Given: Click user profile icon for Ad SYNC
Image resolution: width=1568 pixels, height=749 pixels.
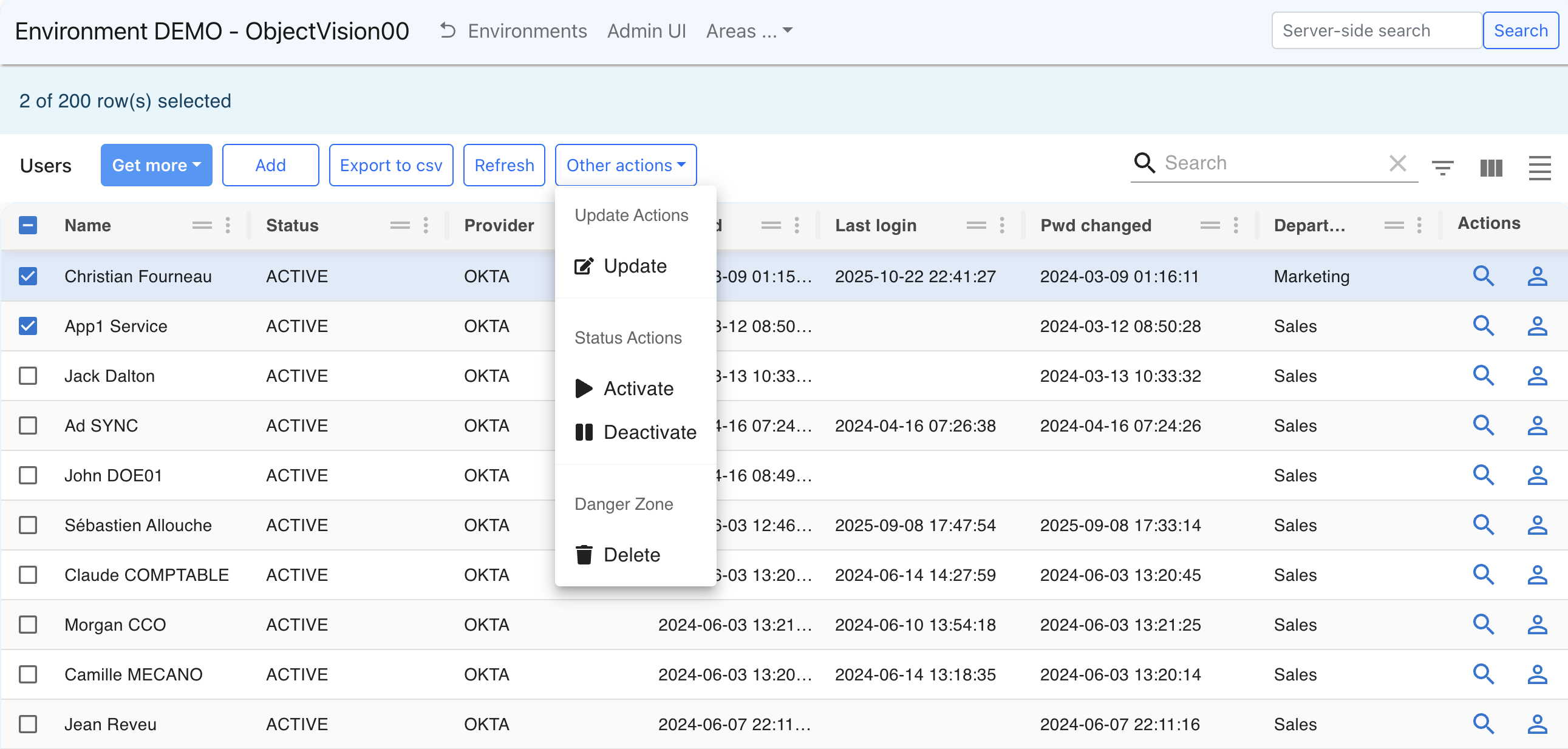Looking at the screenshot, I should (1537, 425).
